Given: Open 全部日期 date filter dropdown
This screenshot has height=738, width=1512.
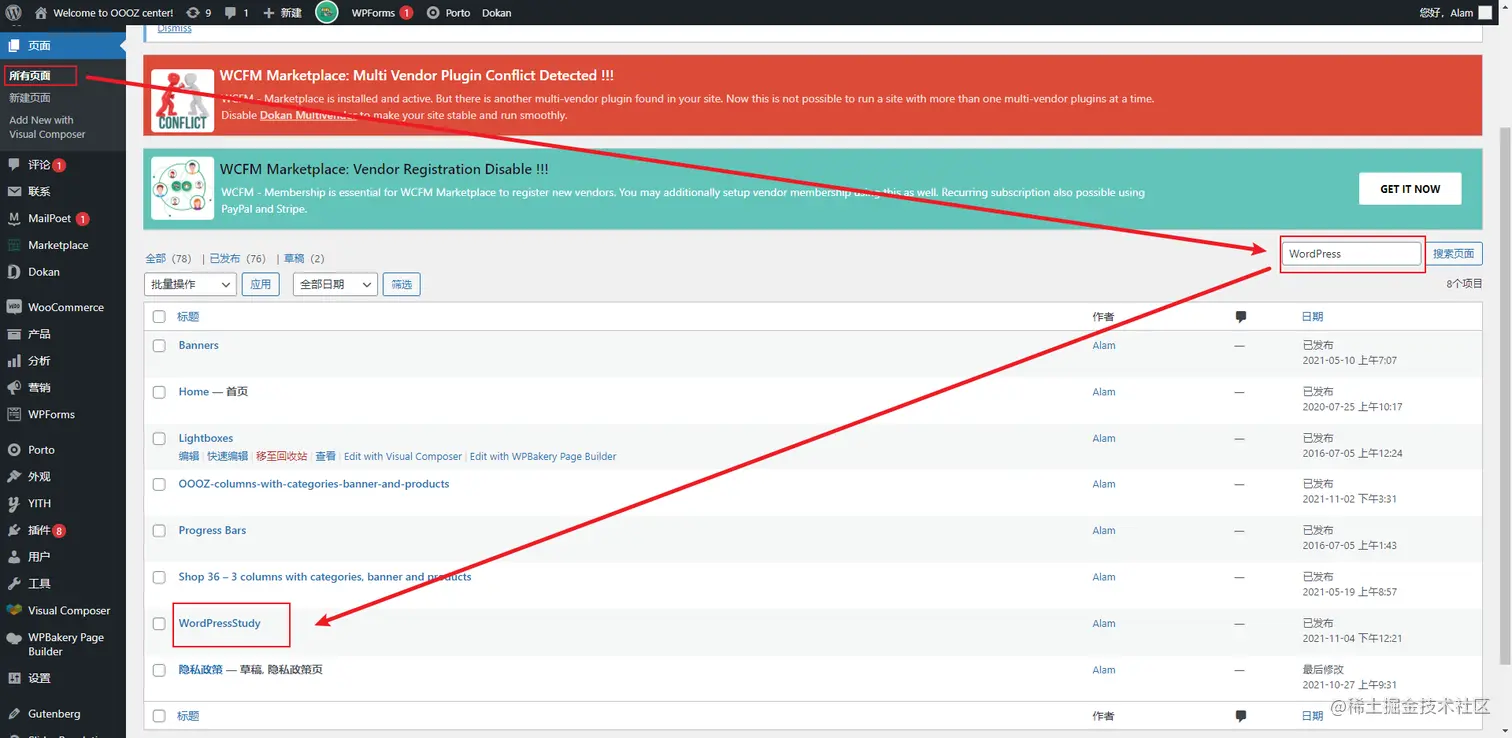Looking at the screenshot, I should coord(335,284).
